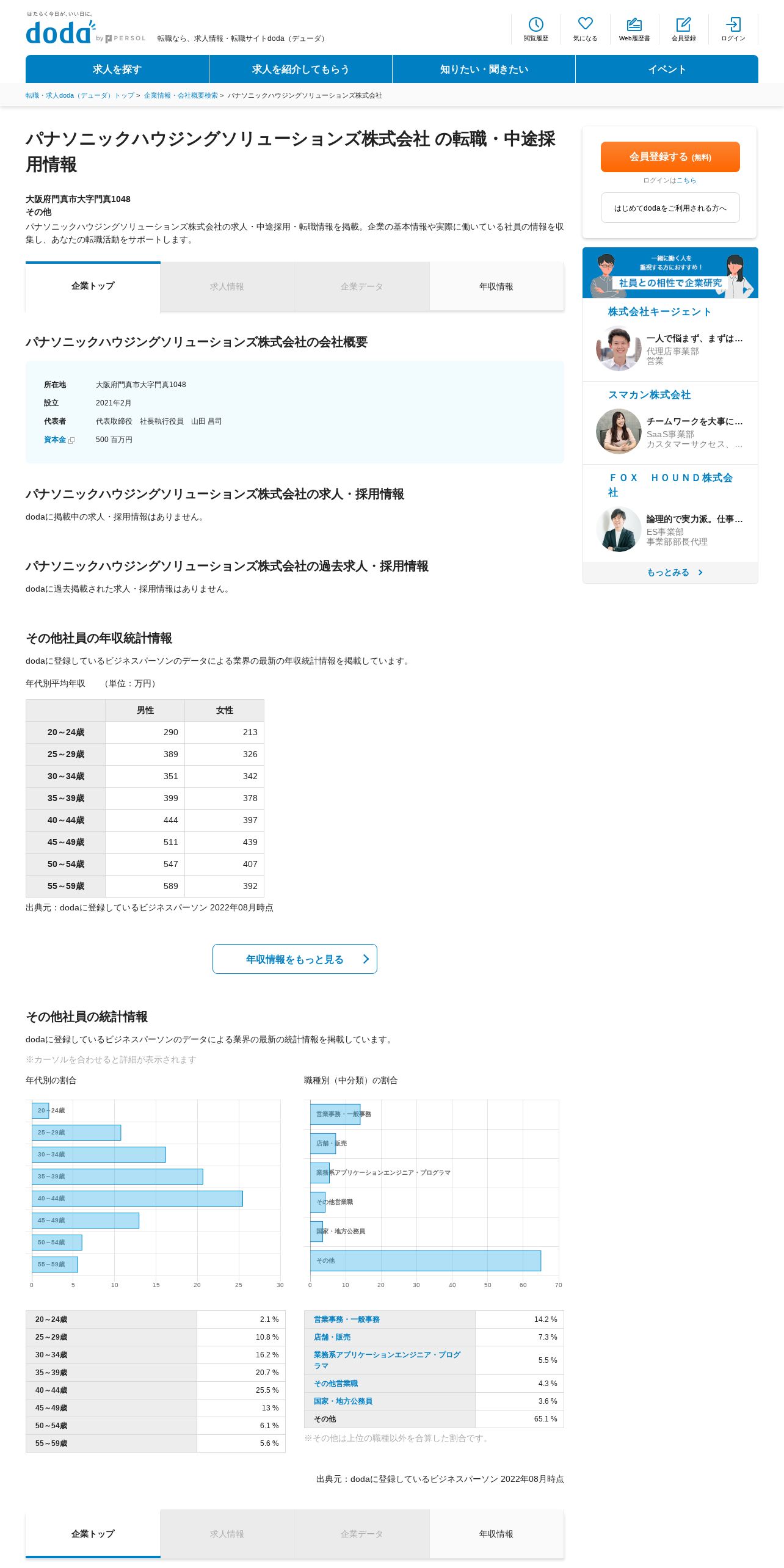The width and height of the screenshot is (784, 1568).
Task: Click the FOX HOUND employee photo
Action: (x=619, y=529)
